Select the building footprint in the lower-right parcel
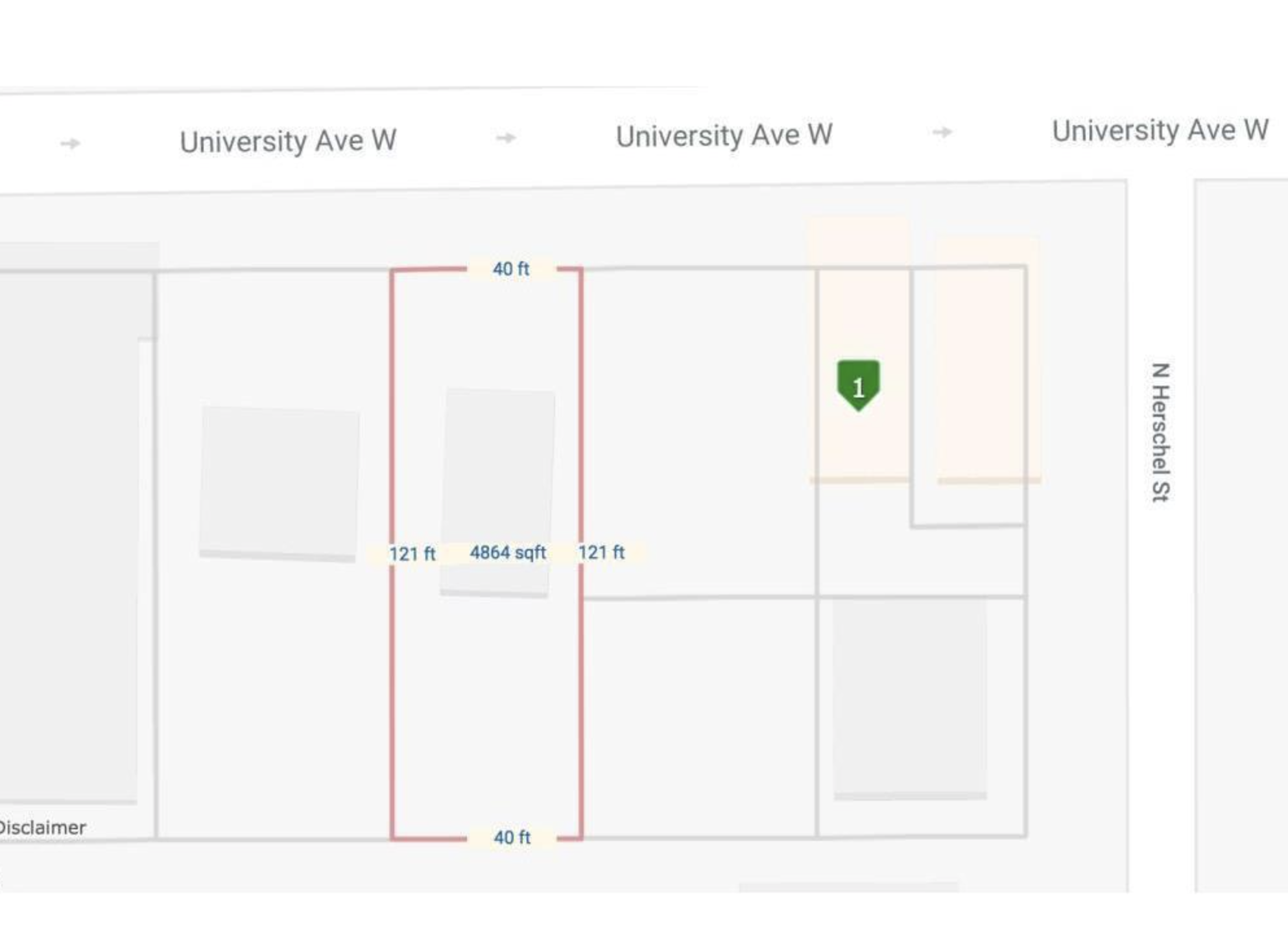The image size is (1288, 944). tap(910, 697)
